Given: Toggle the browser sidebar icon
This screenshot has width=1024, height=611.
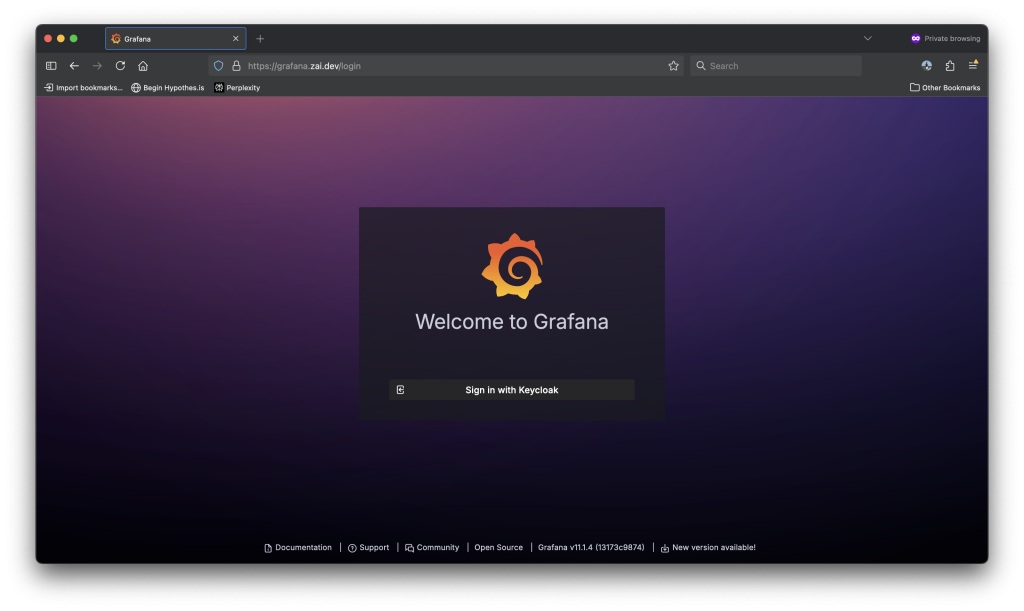Looking at the screenshot, I should (51, 66).
